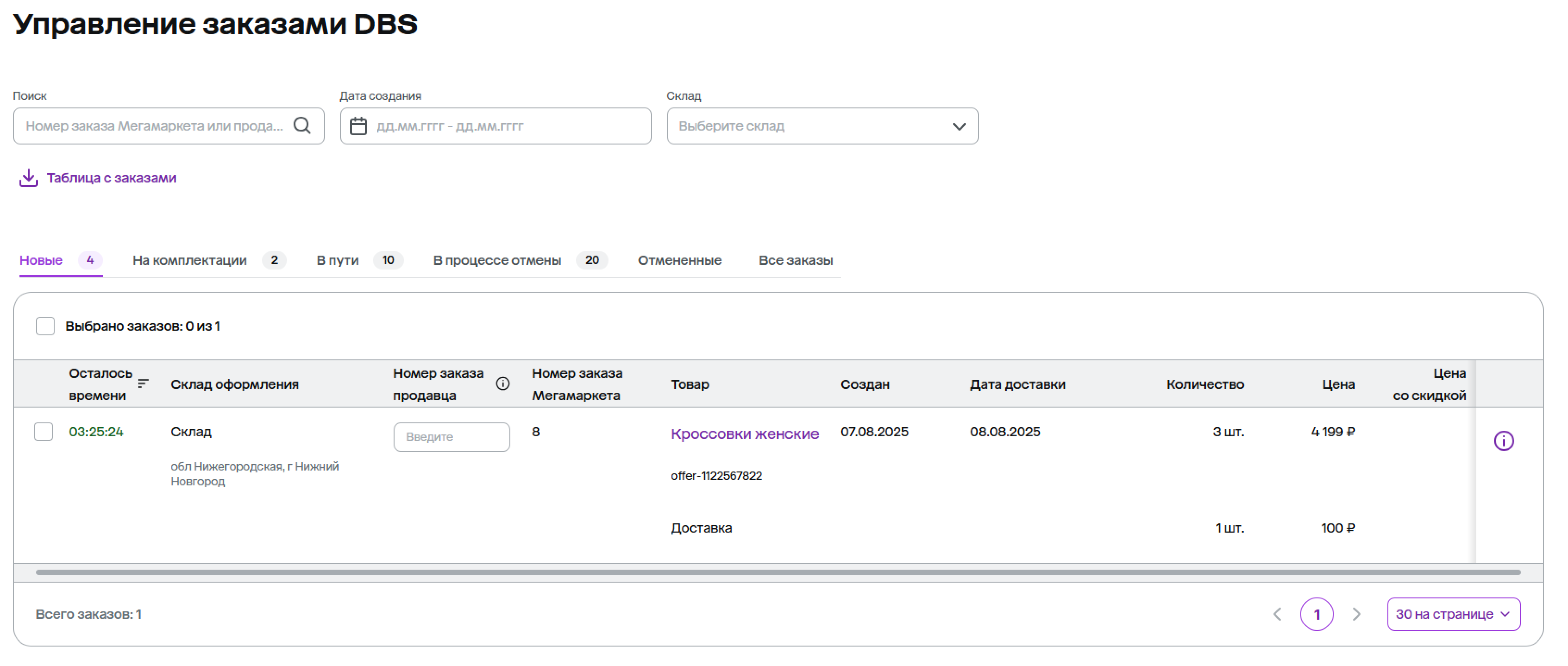Go to previous page arrow

coord(1277,614)
